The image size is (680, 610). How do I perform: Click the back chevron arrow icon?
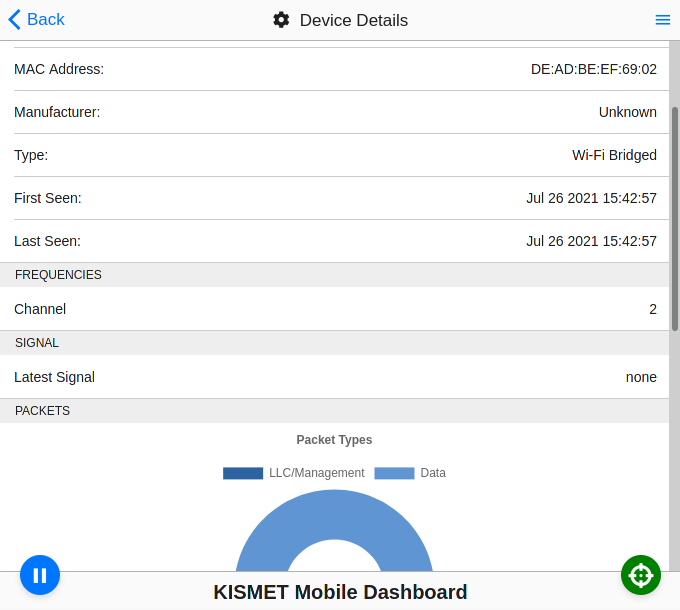14,20
